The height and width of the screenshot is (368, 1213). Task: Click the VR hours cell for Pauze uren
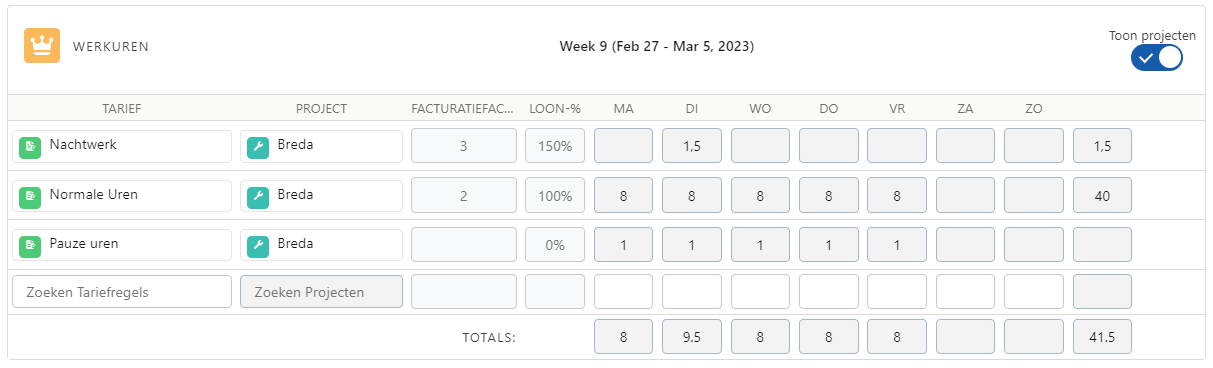coord(897,245)
